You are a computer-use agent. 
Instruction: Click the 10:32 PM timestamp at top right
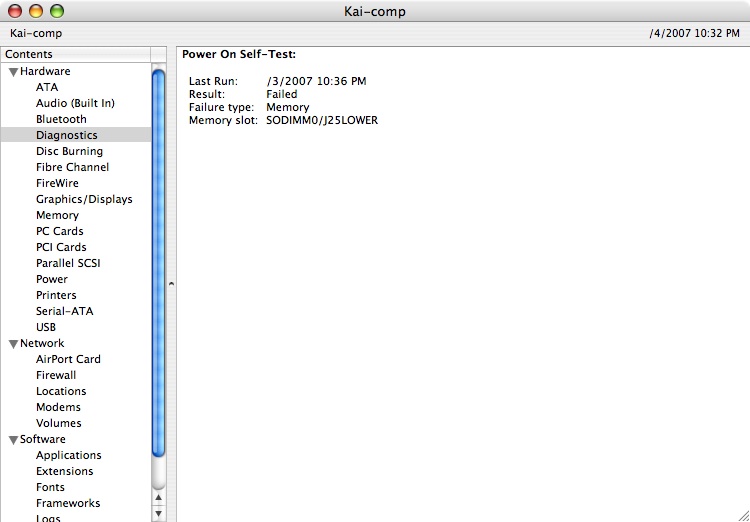coord(695,33)
